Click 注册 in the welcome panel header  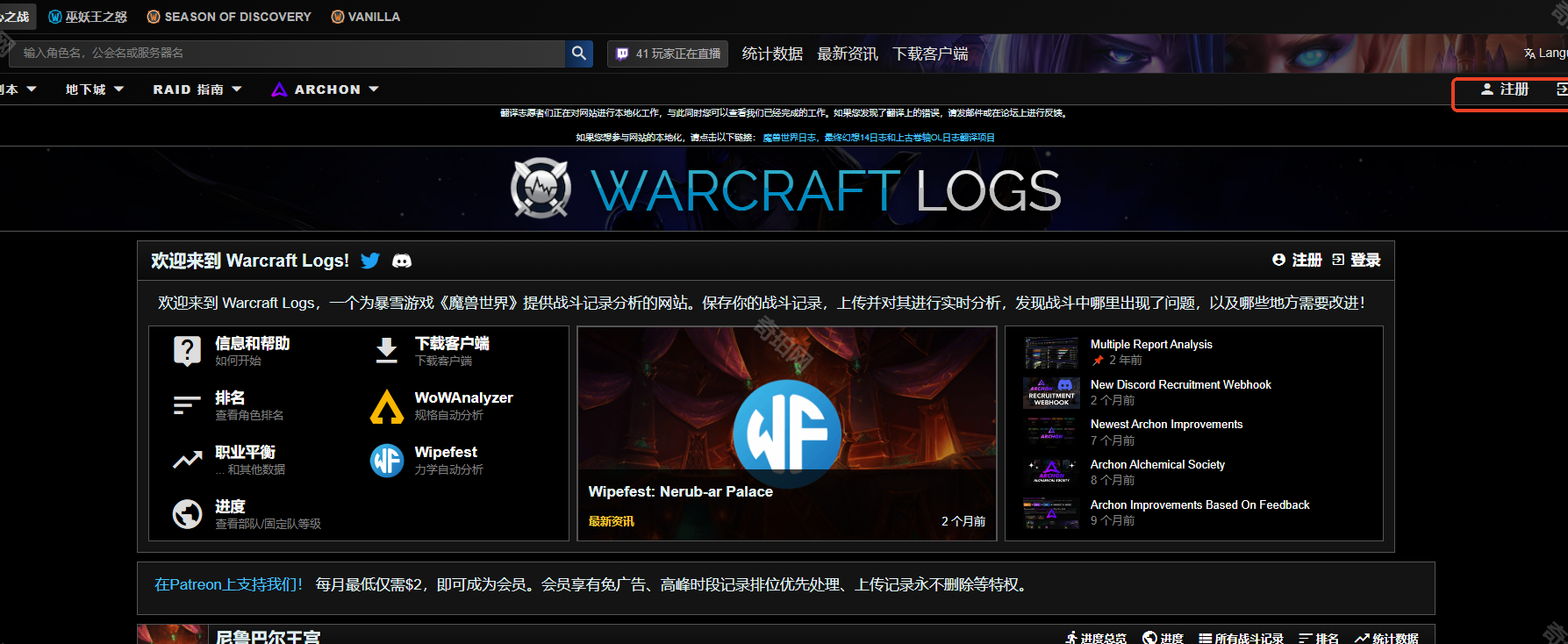[1297, 260]
